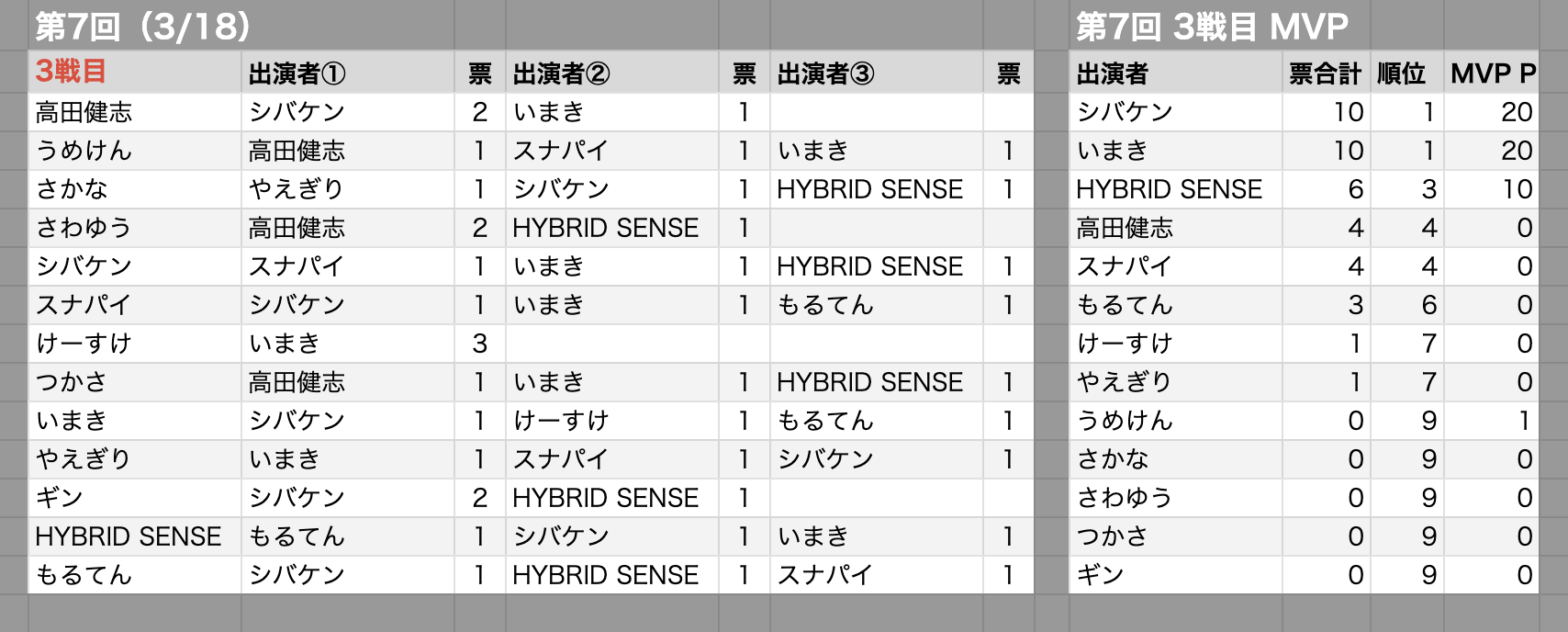Viewport: 1568px width, 632px height.
Task: Select the 票合計 header cell
Action: coord(1325,72)
